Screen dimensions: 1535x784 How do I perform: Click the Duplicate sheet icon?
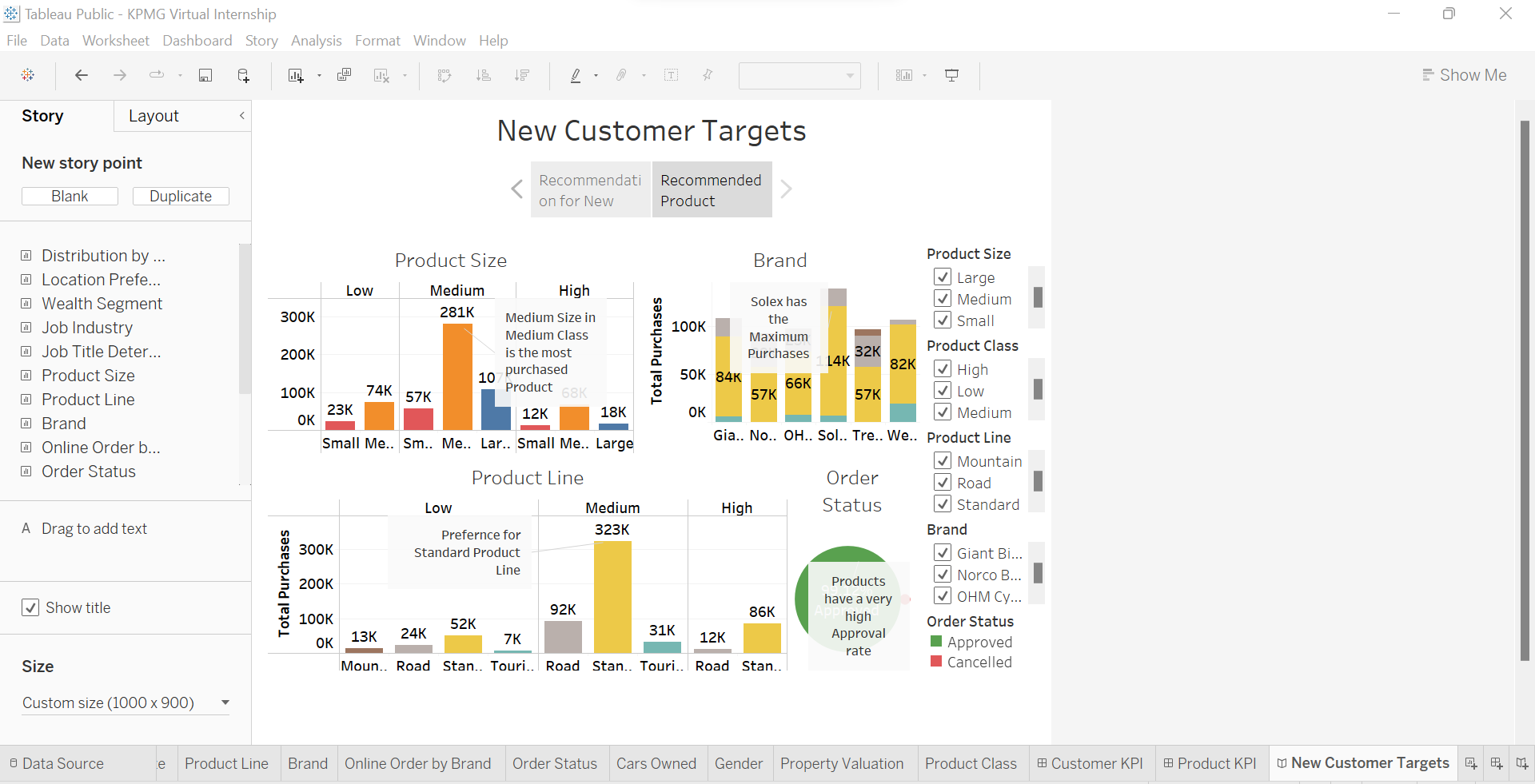344,75
